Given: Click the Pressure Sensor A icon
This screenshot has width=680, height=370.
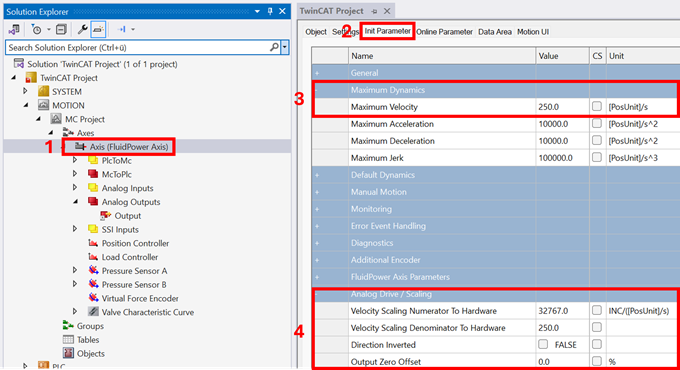Looking at the screenshot, I should pyautogui.click(x=93, y=271).
